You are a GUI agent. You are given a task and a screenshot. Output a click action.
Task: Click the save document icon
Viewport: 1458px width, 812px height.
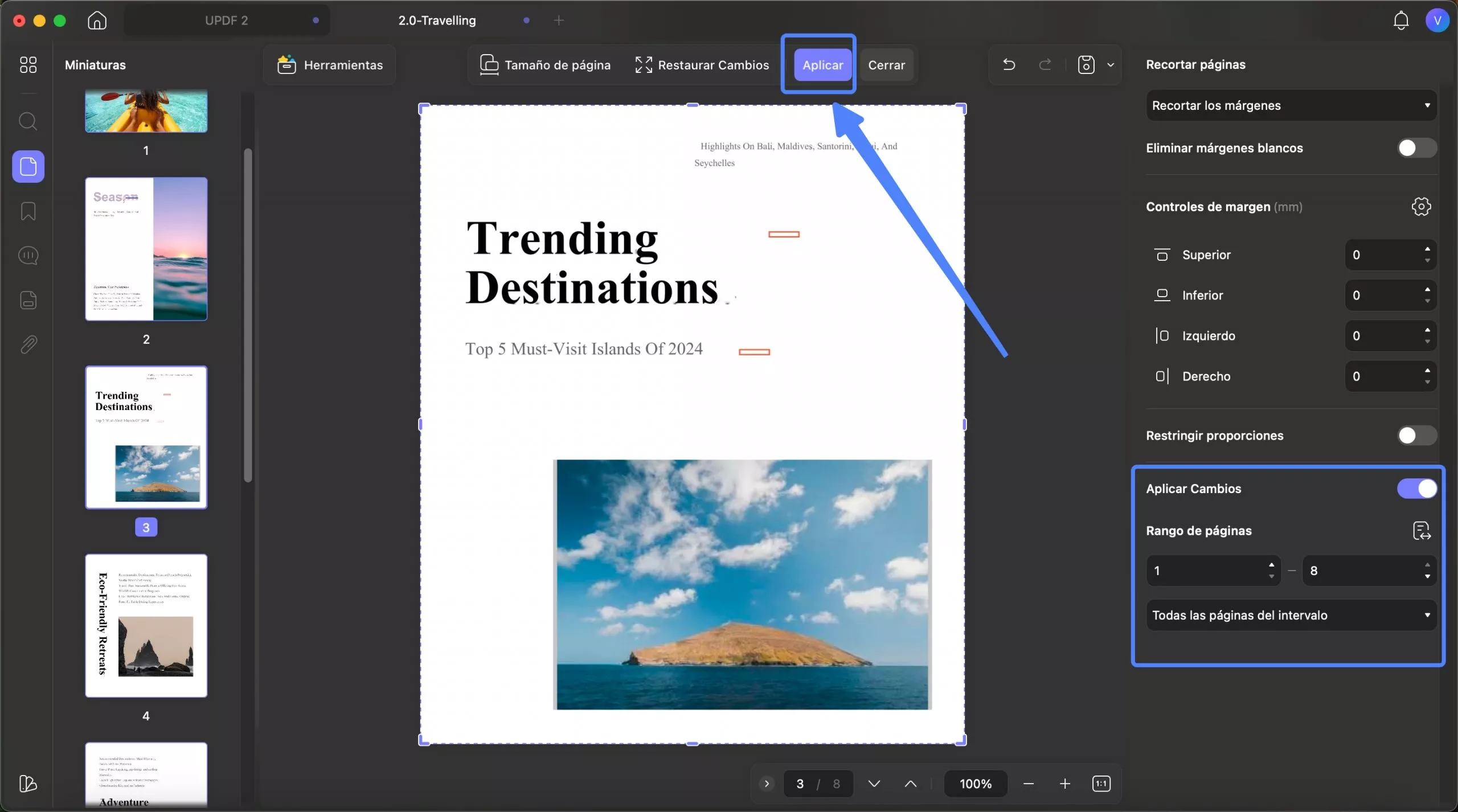[1086, 64]
